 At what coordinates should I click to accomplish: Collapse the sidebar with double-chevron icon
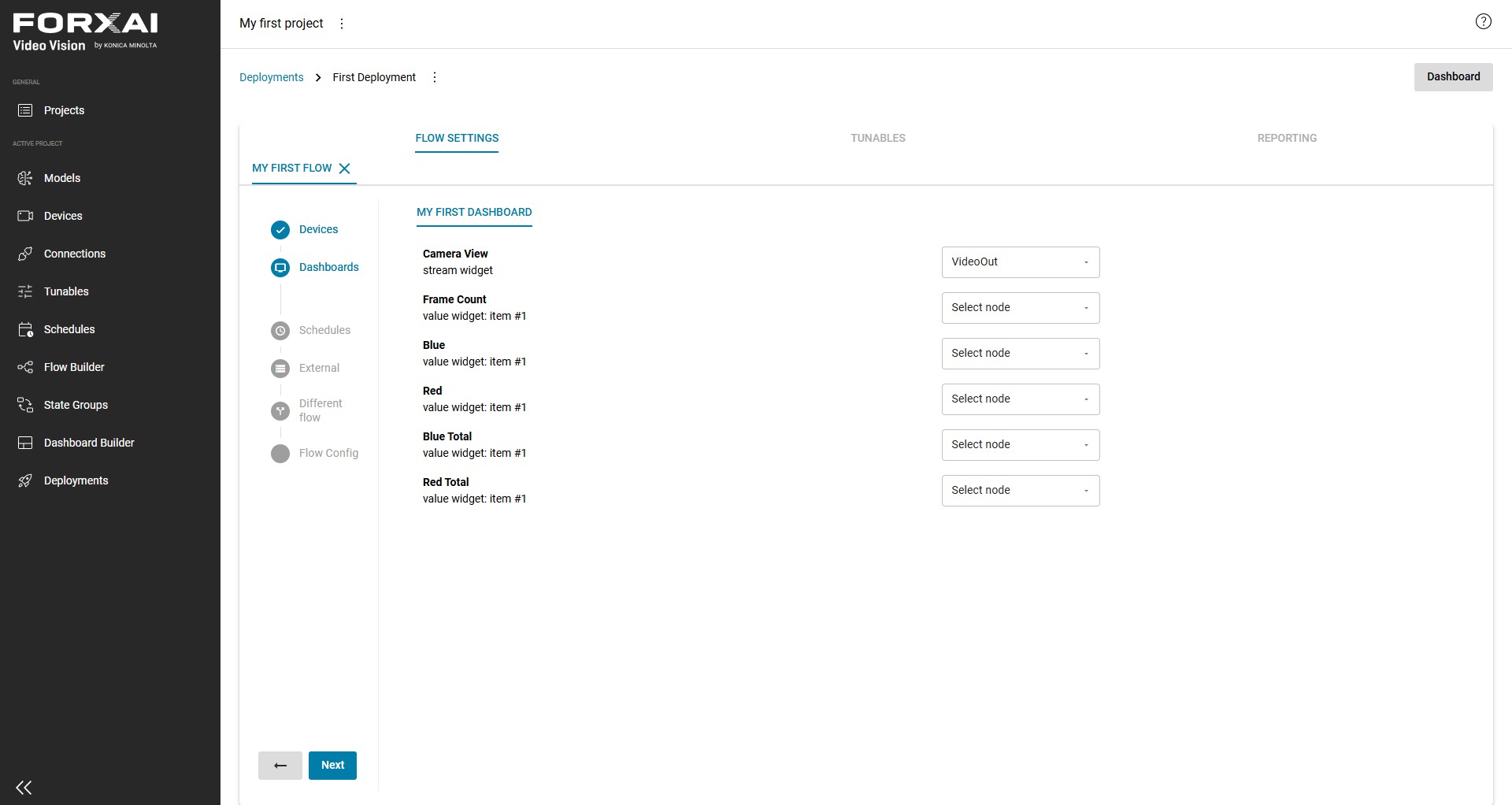[x=24, y=787]
